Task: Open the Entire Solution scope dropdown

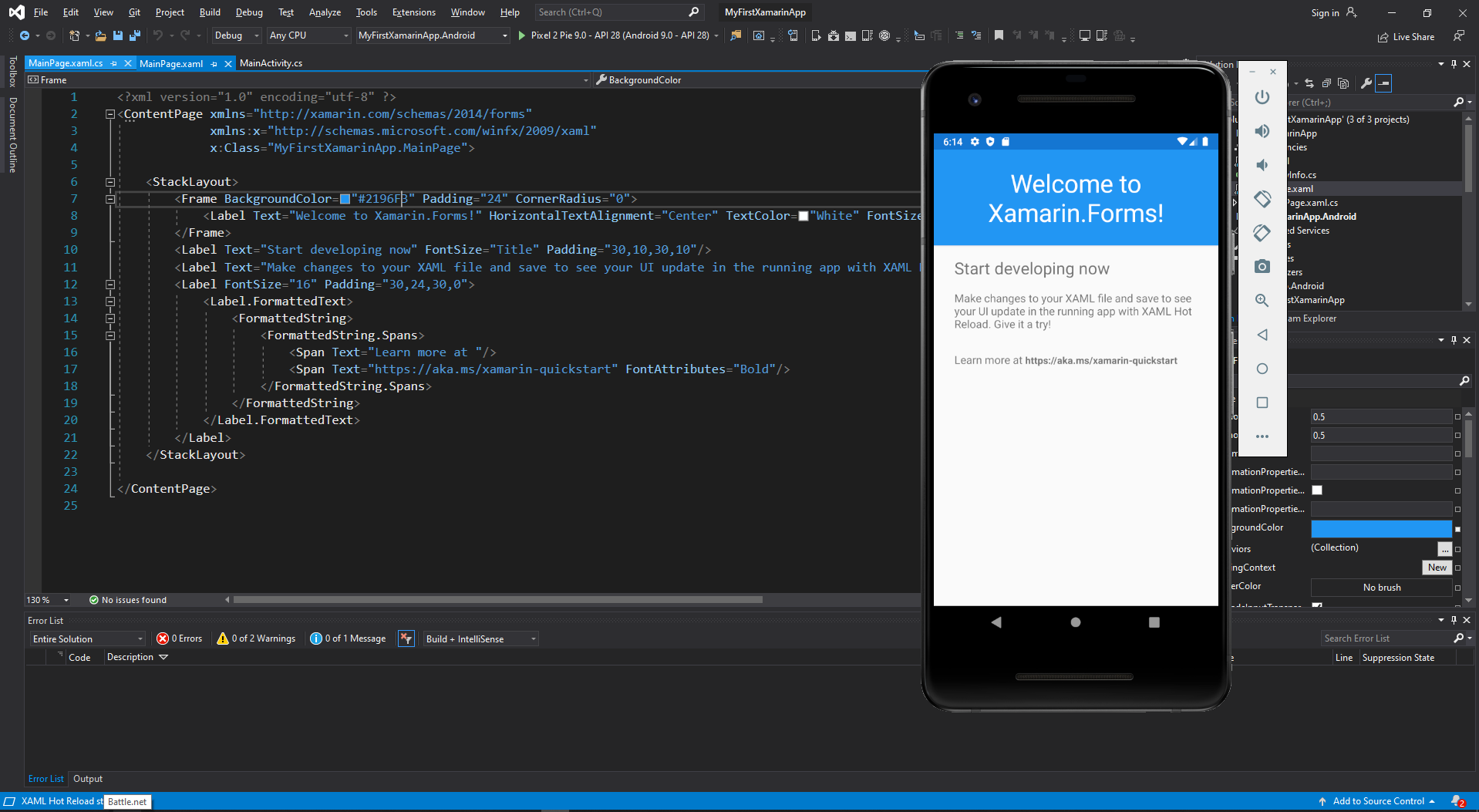Action: pos(87,638)
